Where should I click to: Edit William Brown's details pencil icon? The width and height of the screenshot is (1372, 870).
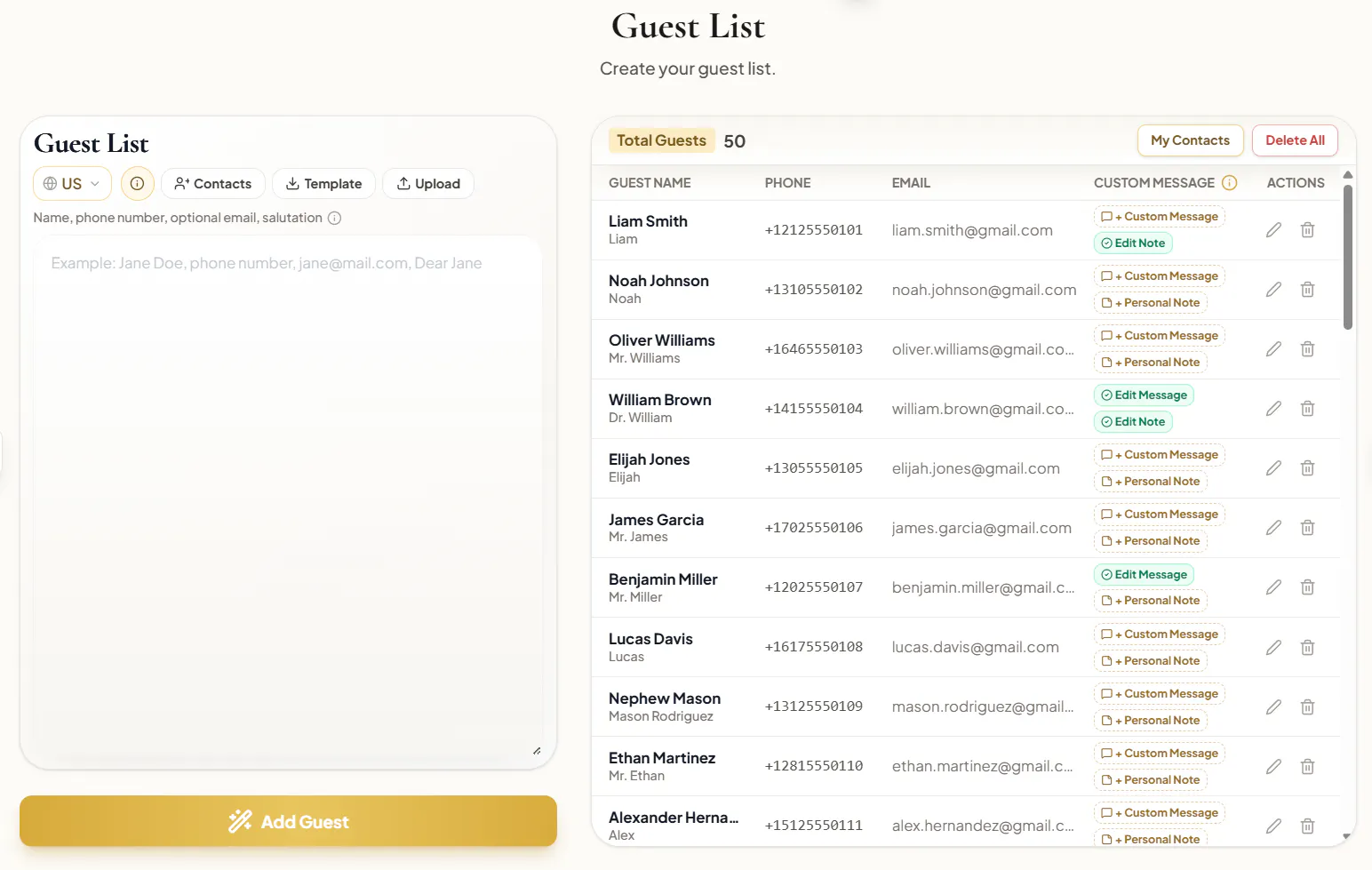1273,409
